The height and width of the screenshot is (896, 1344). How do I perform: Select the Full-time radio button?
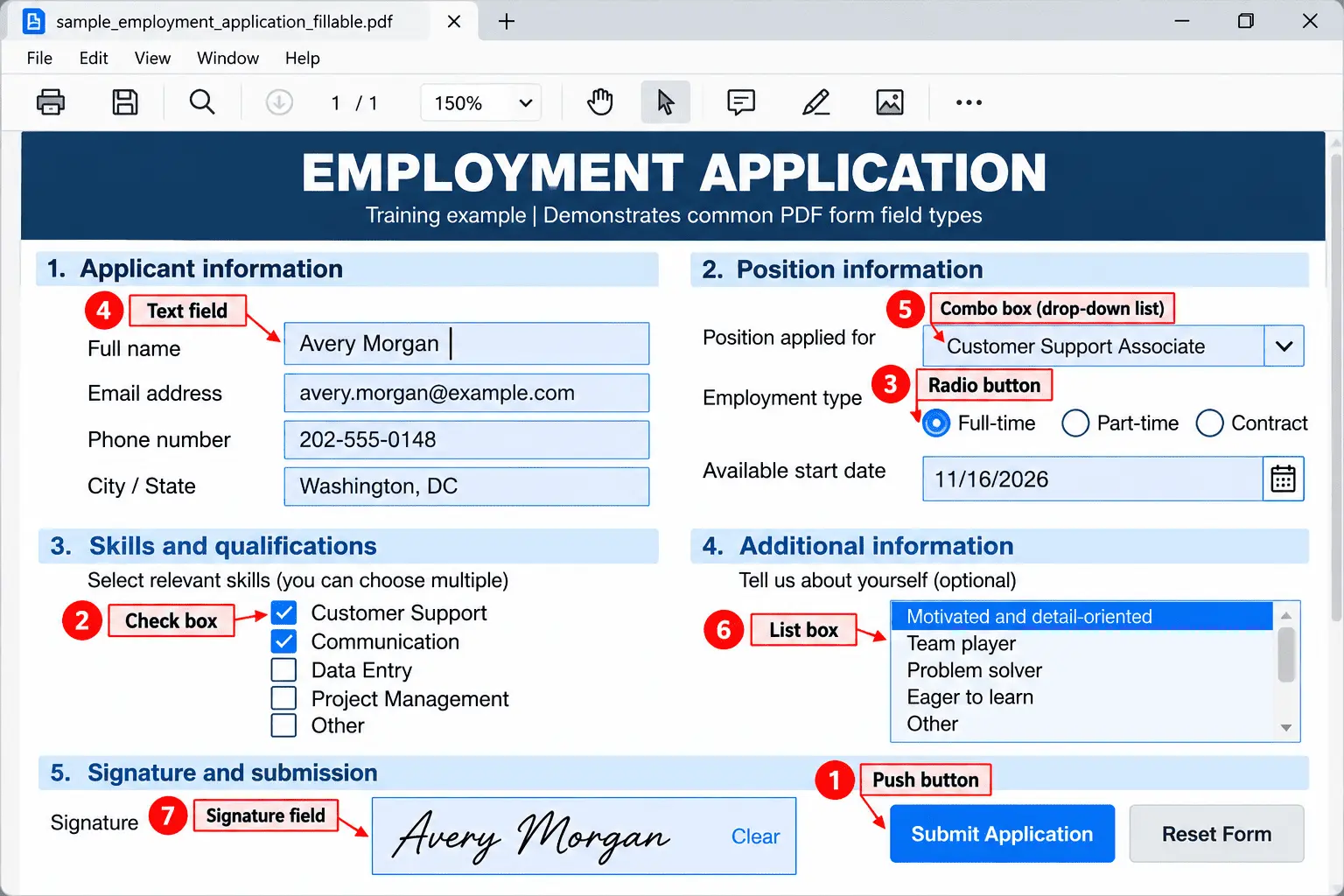click(x=936, y=423)
